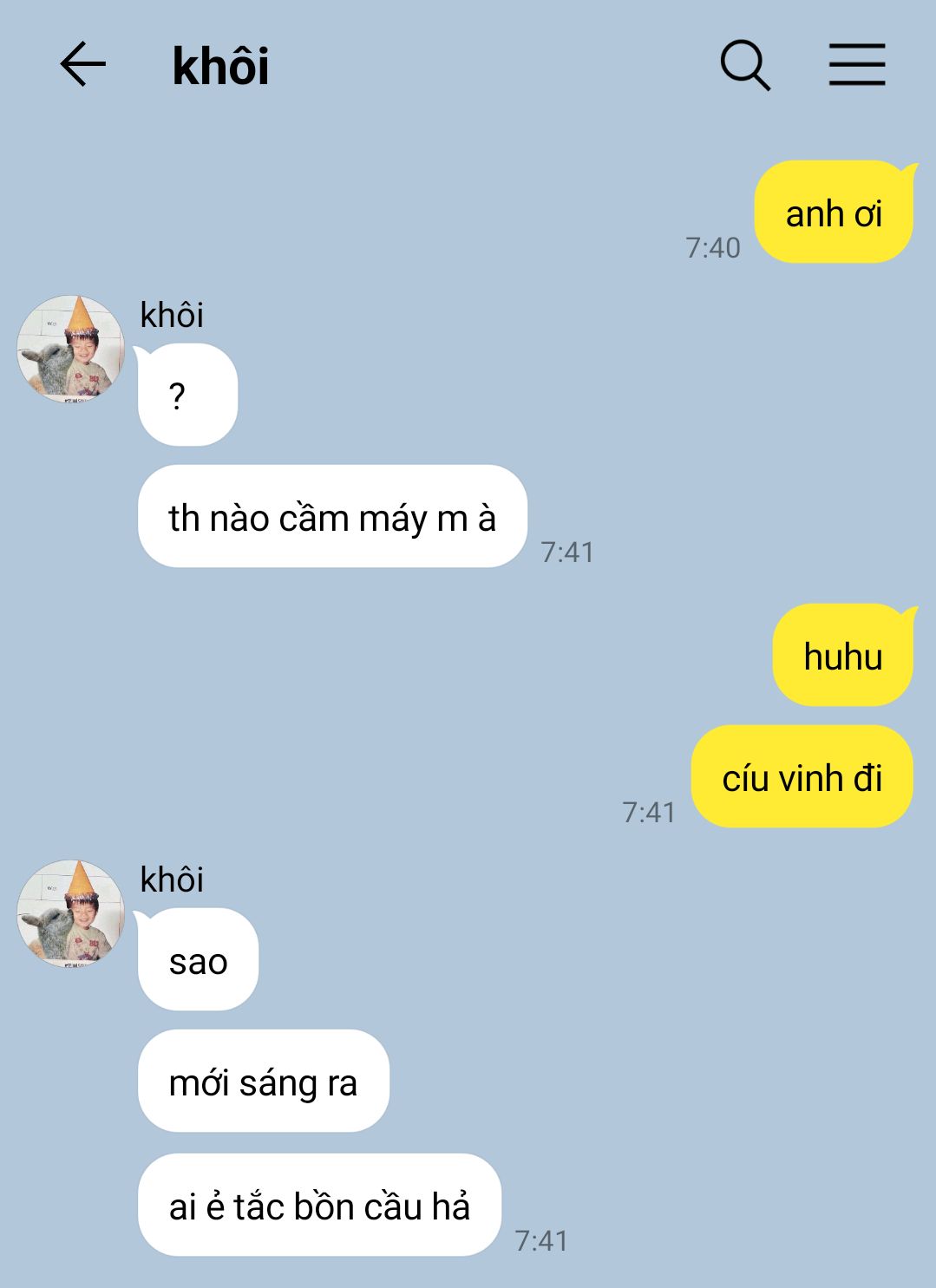Tap 7:41 timestamp after 'th nào cầm máy'
936x1288 pixels.
tap(567, 552)
